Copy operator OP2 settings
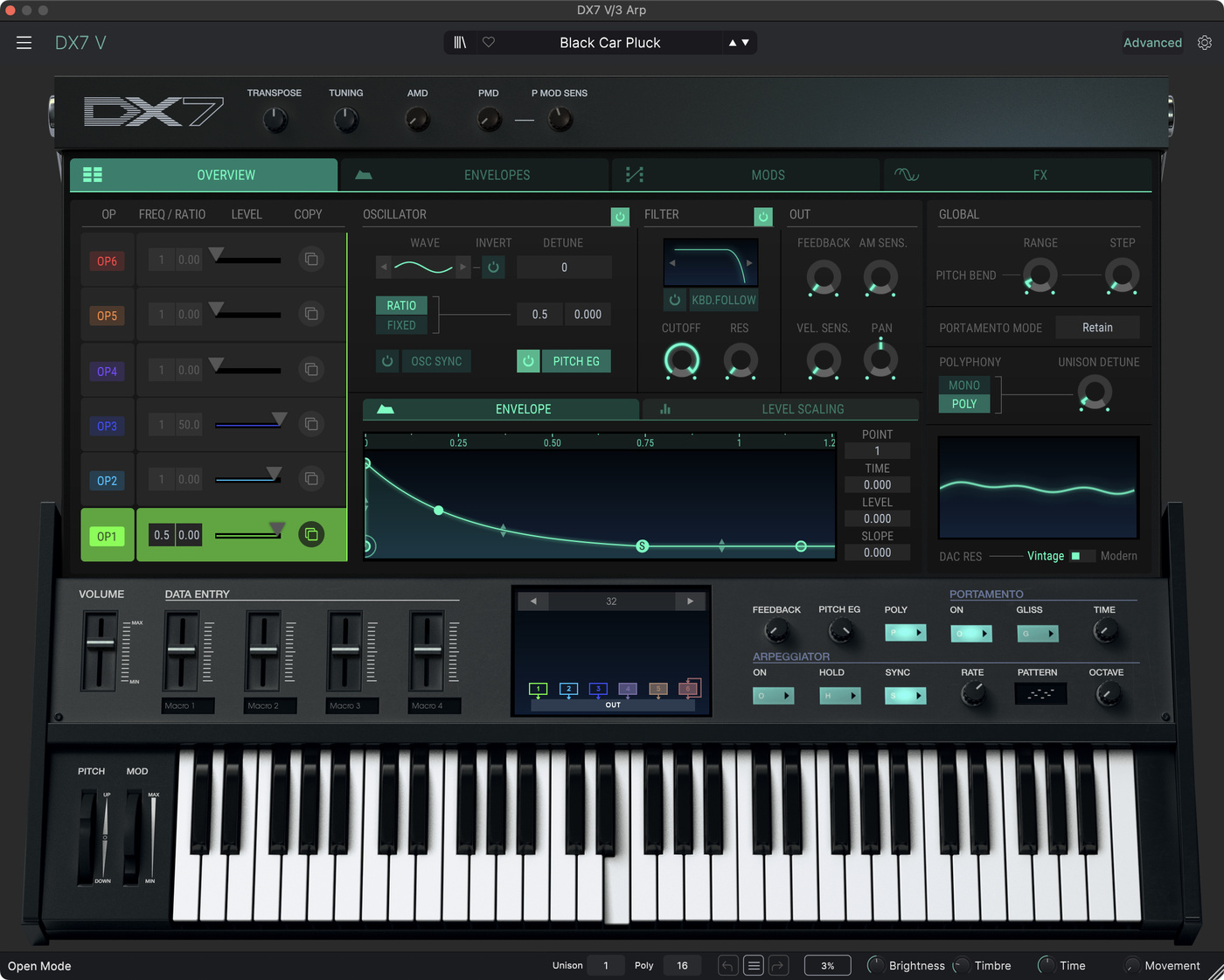 click(x=311, y=478)
